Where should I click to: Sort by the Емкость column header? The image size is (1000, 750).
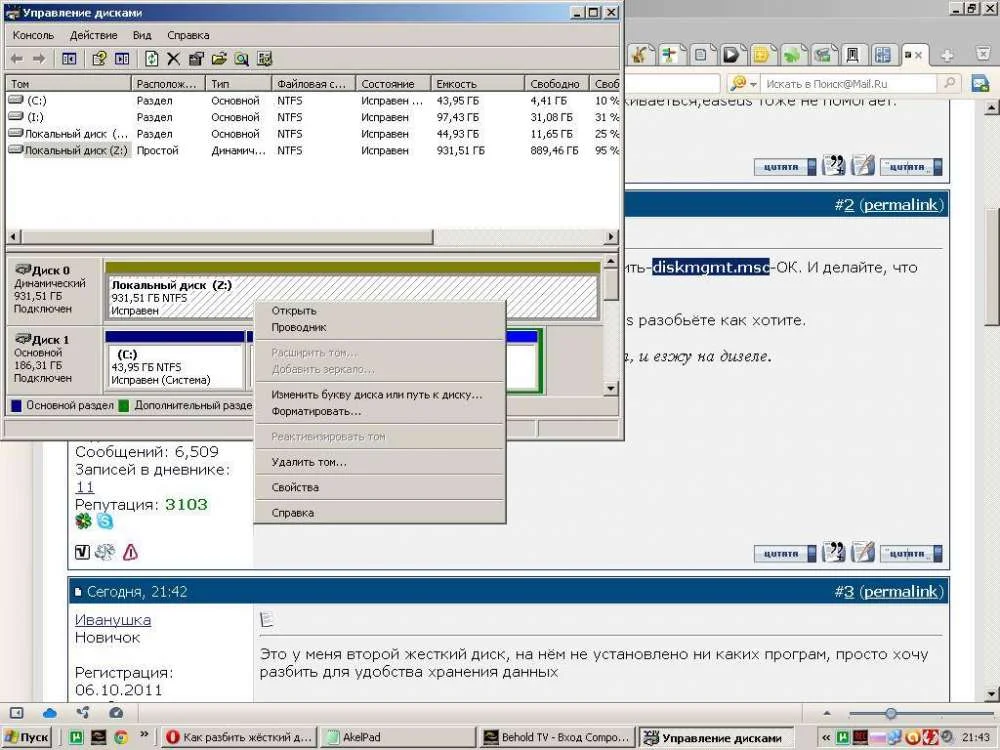pos(477,84)
